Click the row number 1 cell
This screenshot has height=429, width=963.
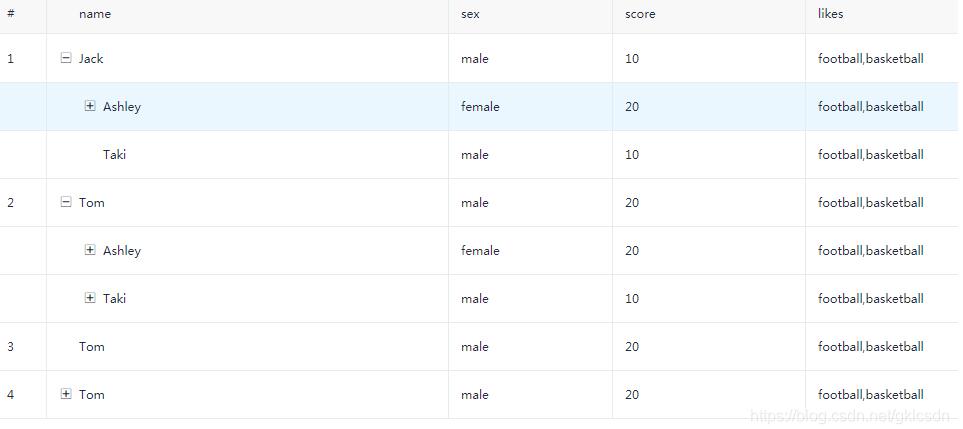pos(11,58)
